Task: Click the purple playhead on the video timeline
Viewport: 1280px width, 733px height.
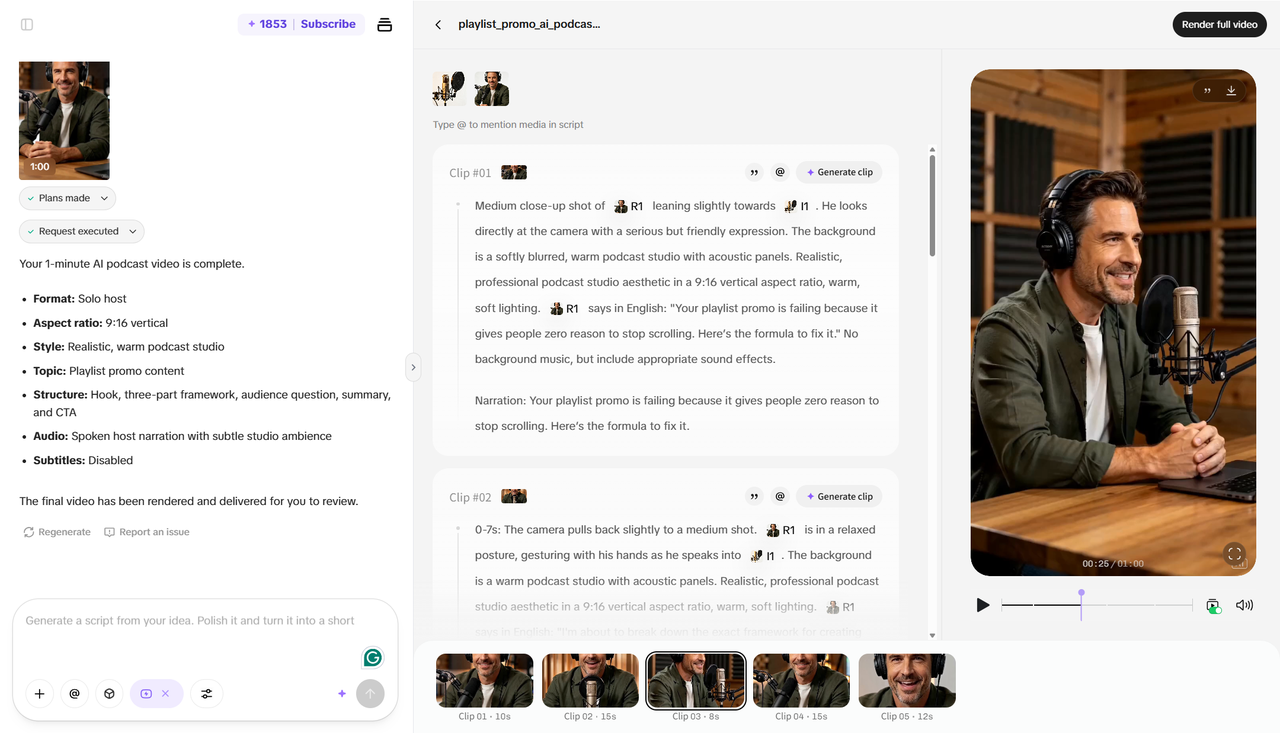Action: tap(1081, 604)
